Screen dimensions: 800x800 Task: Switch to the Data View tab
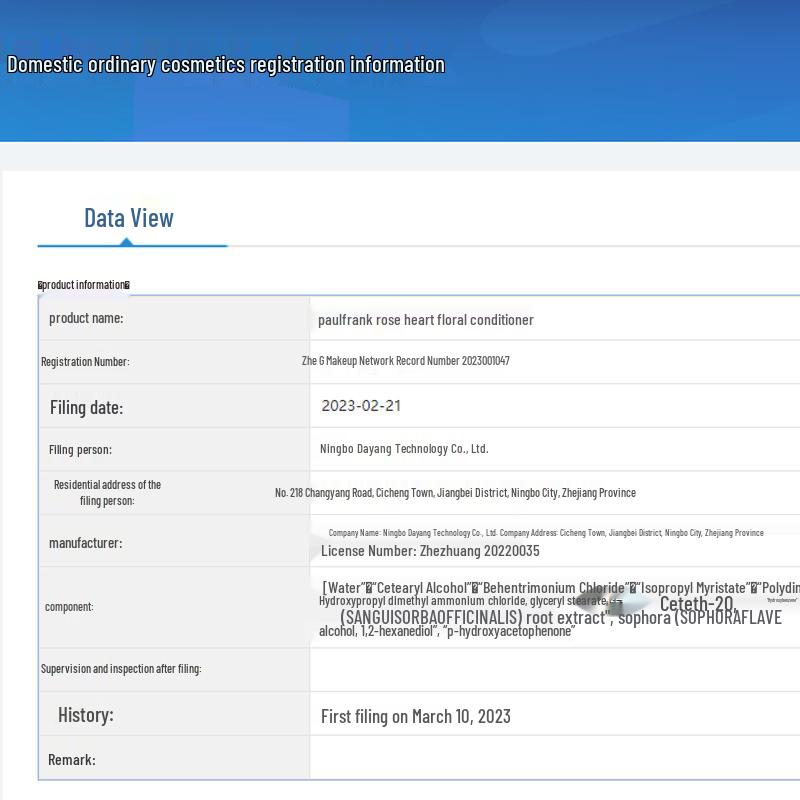(128, 218)
